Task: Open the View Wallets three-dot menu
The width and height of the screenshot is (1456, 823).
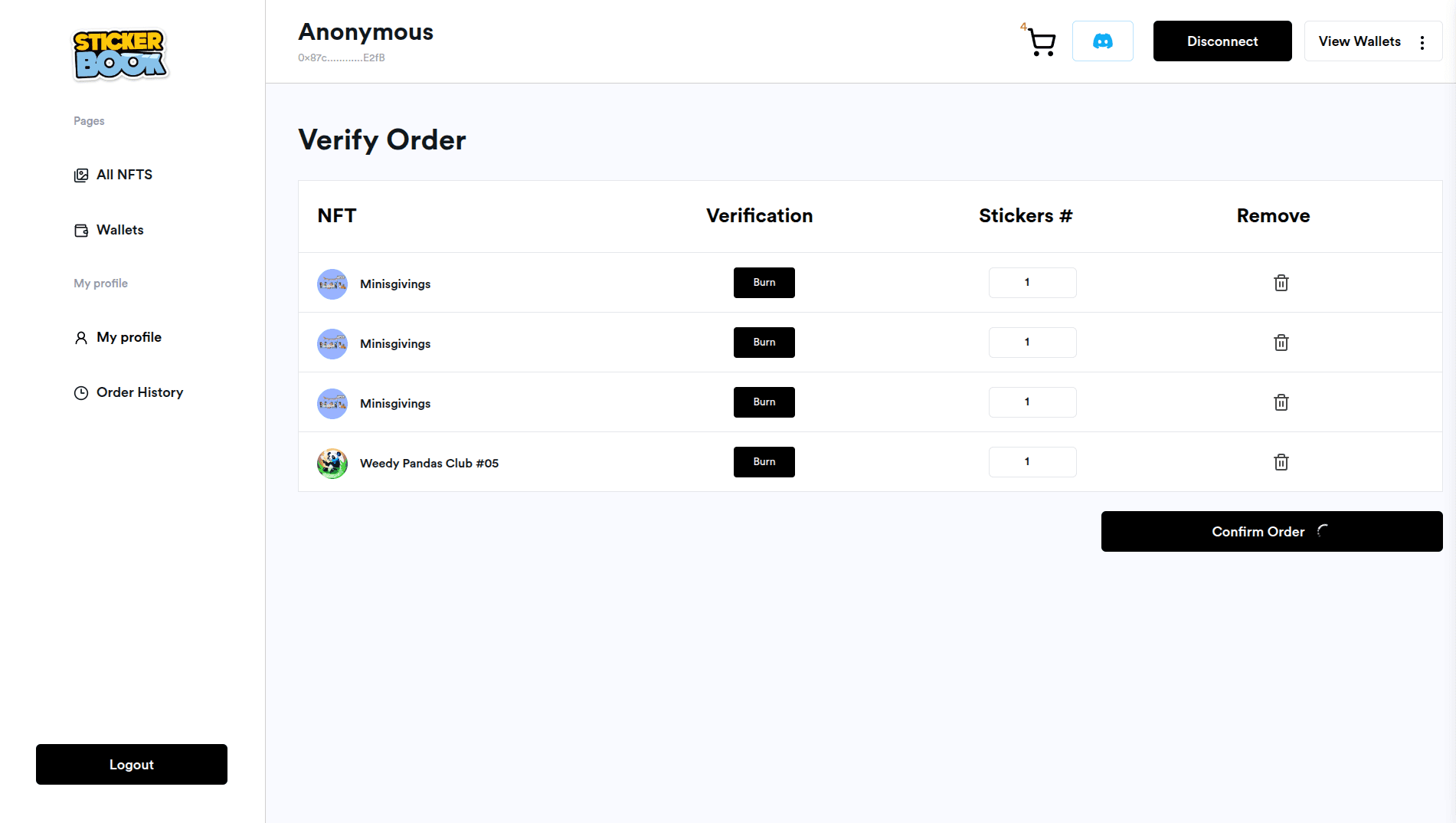Action: point(1422,42)
